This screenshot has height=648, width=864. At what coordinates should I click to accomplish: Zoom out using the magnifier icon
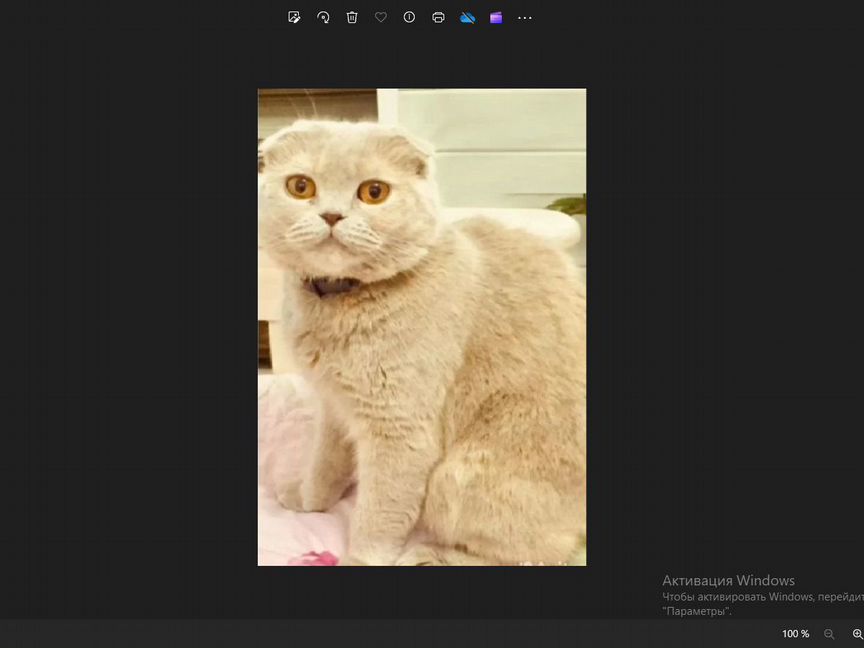[829, 633]
